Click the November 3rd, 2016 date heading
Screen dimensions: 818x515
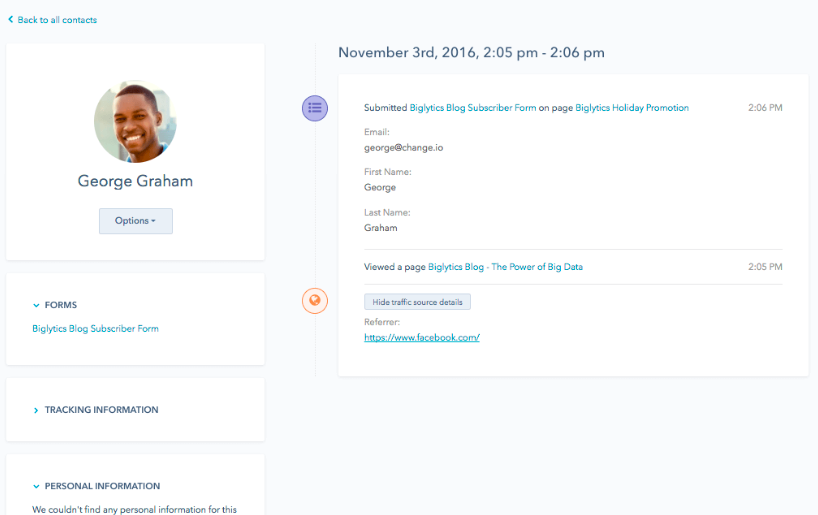tap(471, 52)
